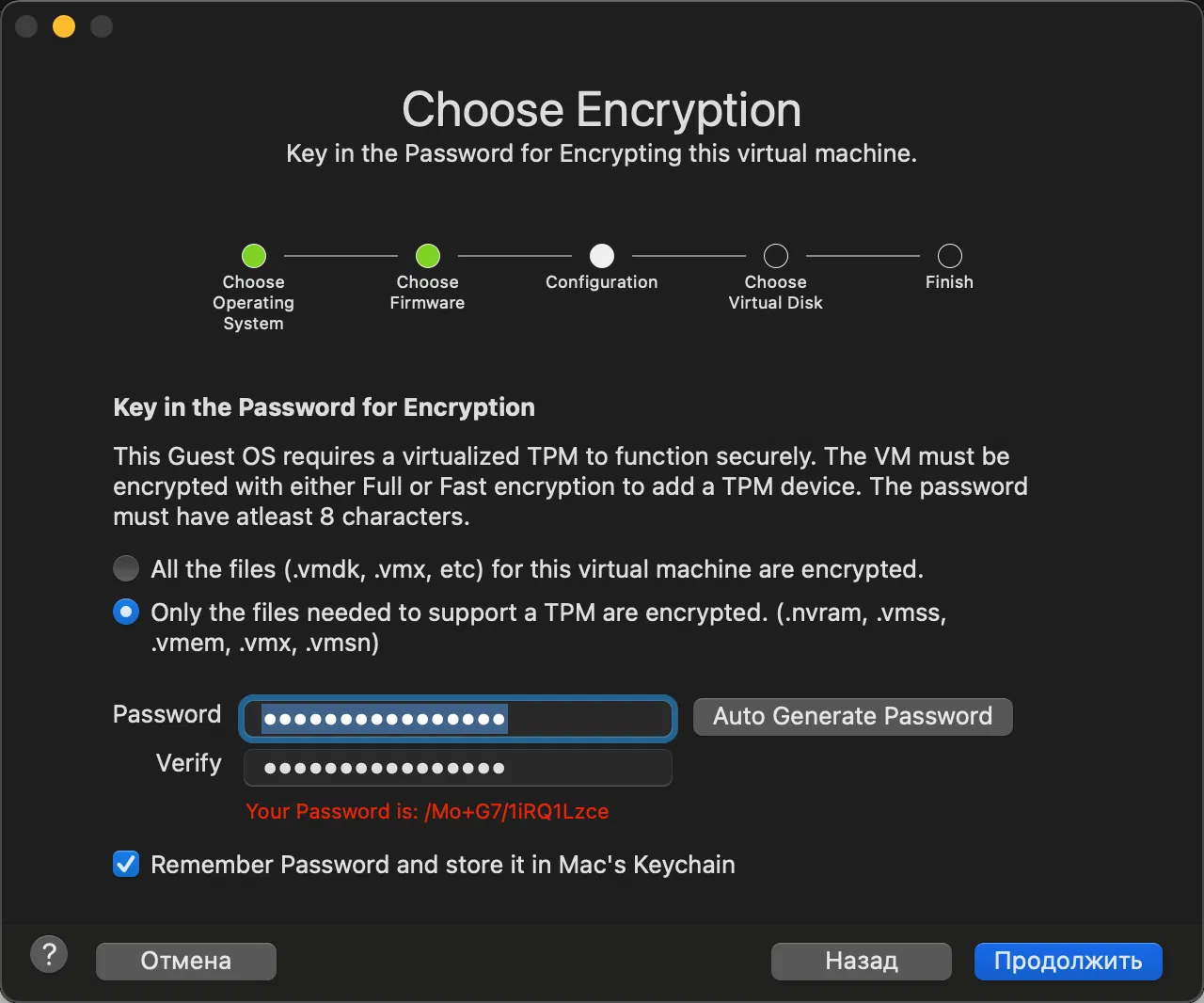Click the Choose Operating System step circle
1204x1003 pixels.
click(x=254, y=256)
